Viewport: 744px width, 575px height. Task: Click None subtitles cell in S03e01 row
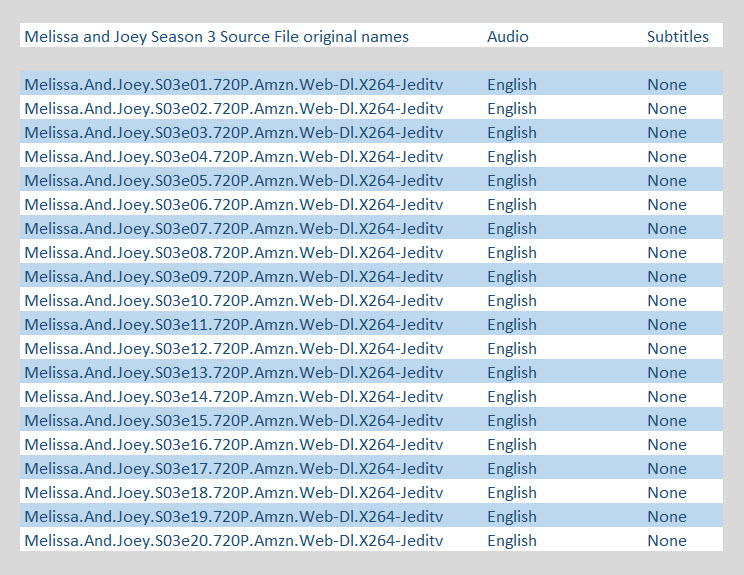pos(667,85)
